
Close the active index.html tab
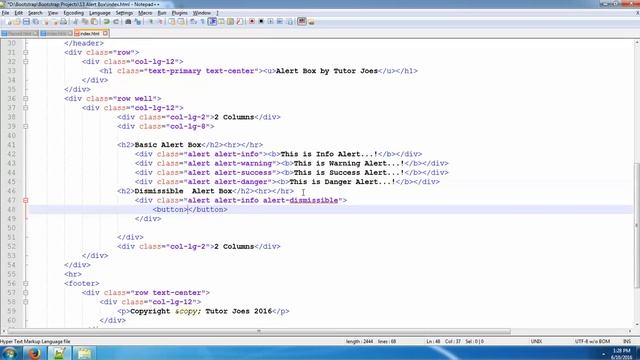tap(105, 33)
